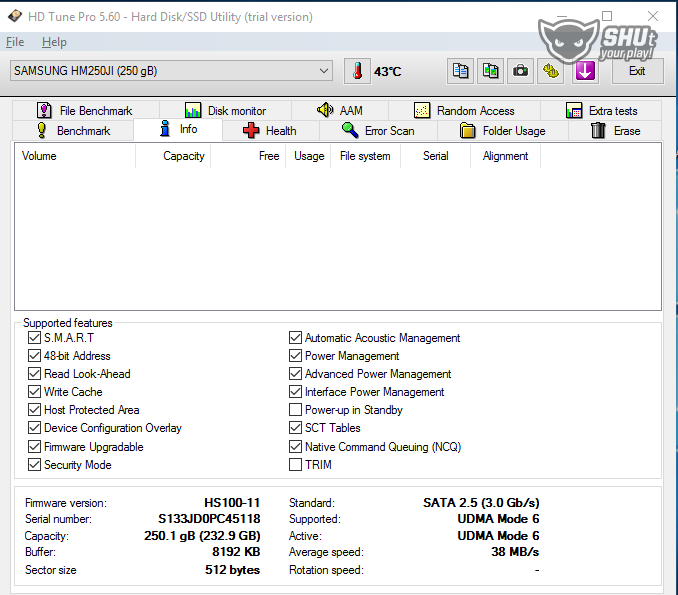Viewport: 678px width, 595px height.
Task: Toggle the Advanced Power Management checkbox
Action: [x=295, y=374]
